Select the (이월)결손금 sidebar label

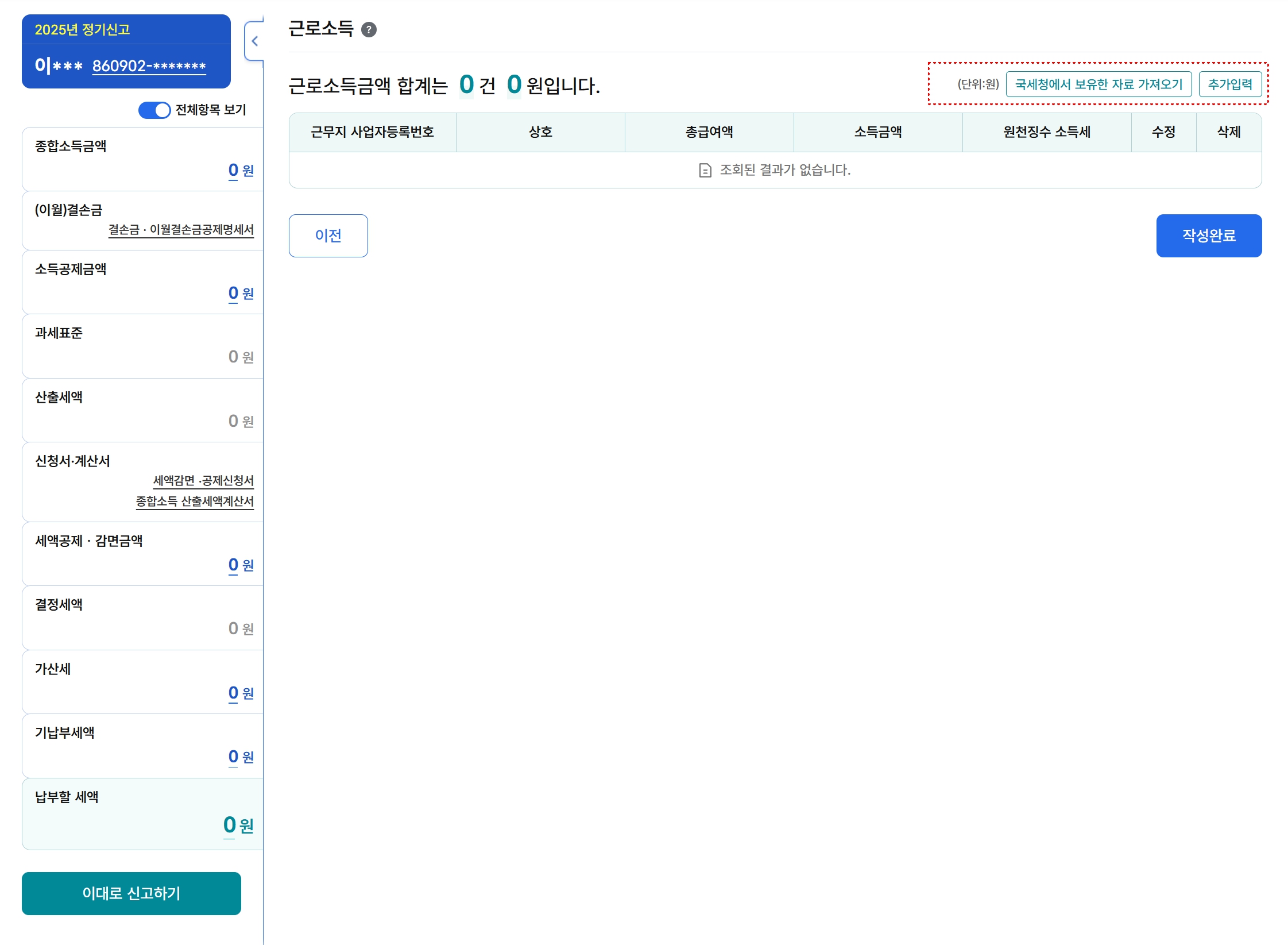pos(68,210)
